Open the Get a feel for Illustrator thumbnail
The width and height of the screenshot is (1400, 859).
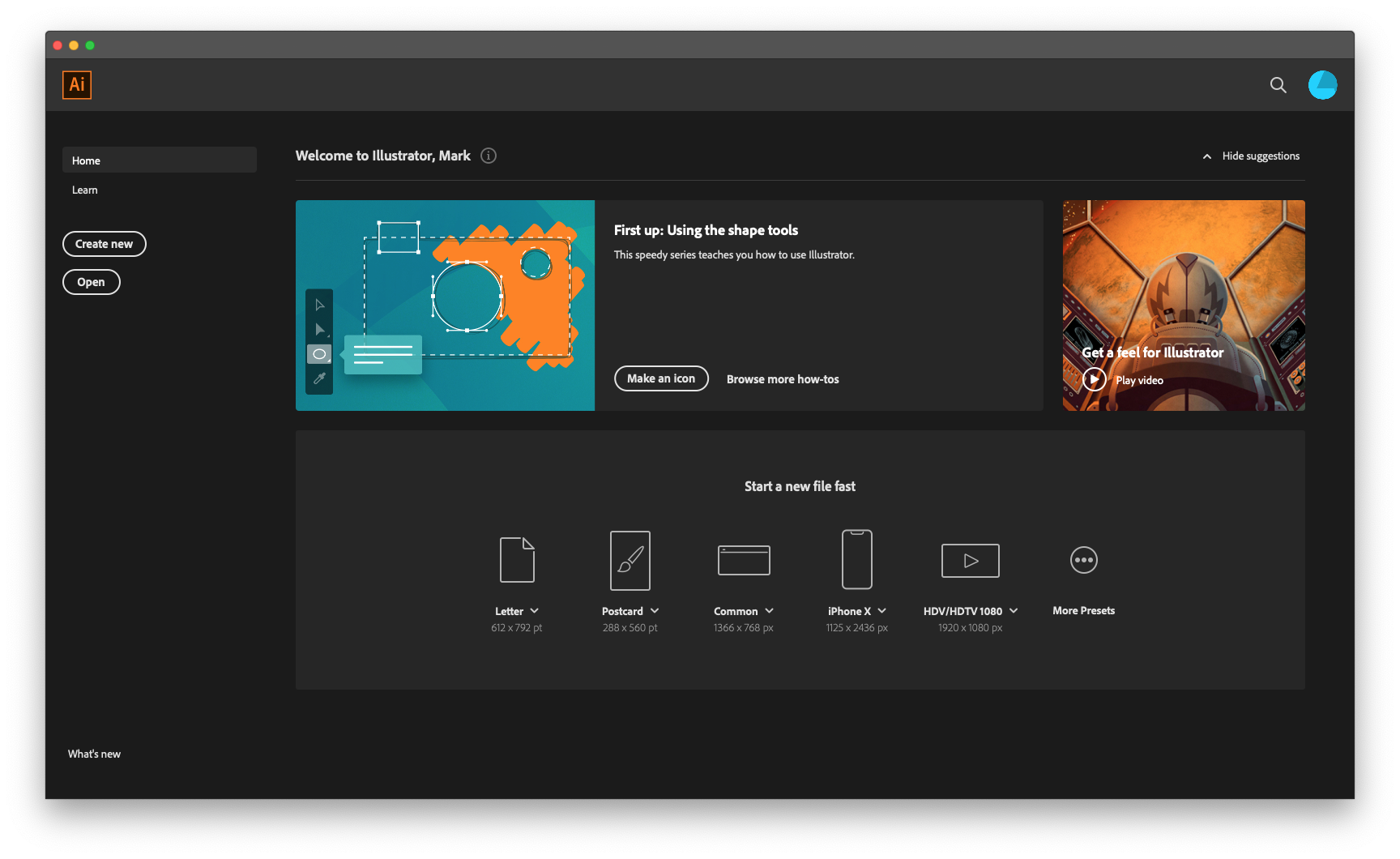click(x=1184, y=306)
